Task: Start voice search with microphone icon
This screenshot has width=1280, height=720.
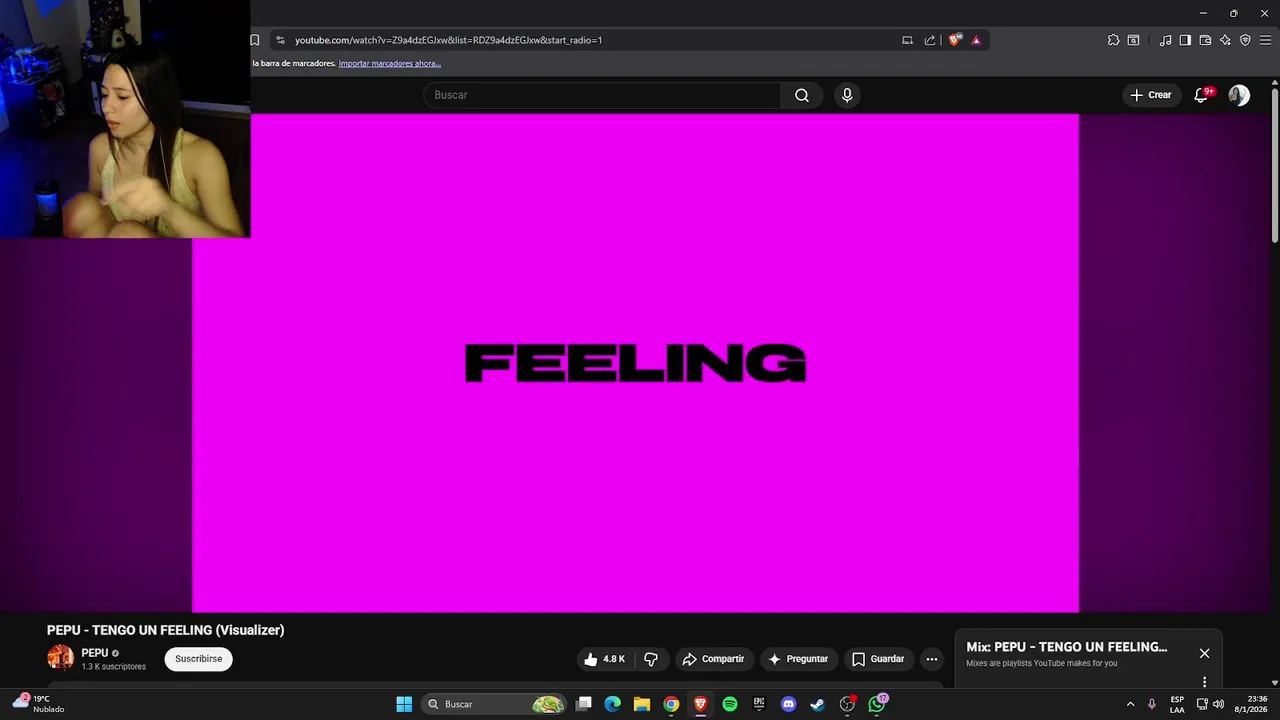Action: click(x=847, y=95)
